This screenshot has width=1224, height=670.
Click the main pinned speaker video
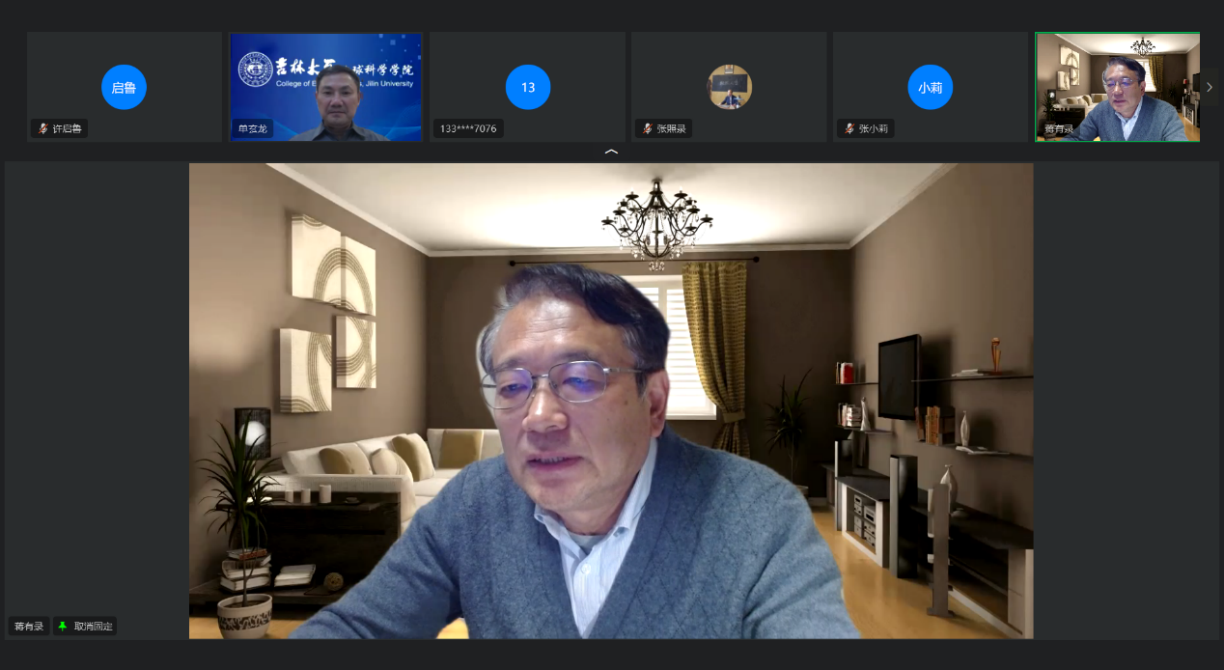611,400
